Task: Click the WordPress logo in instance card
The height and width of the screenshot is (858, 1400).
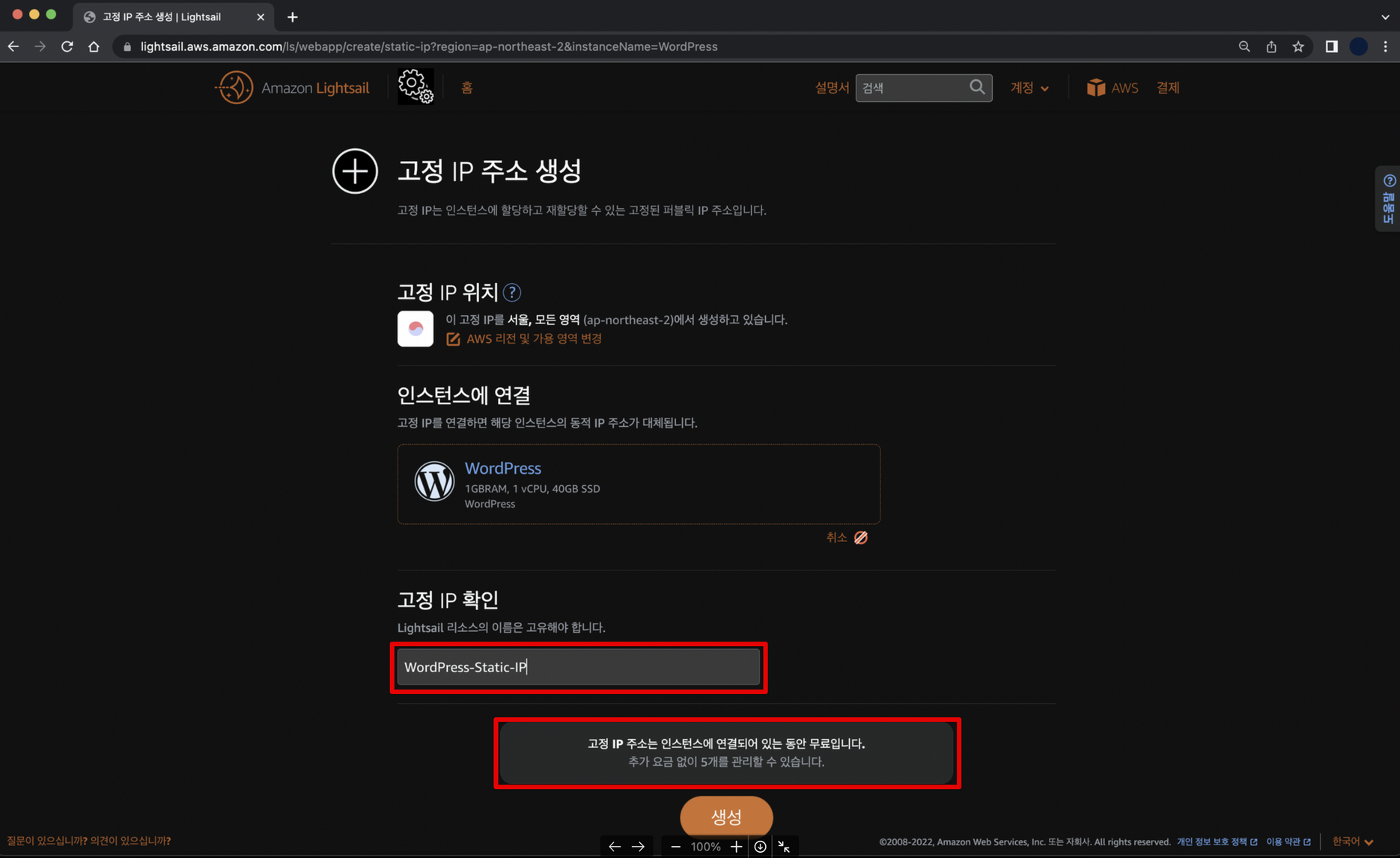Action: 434,481
